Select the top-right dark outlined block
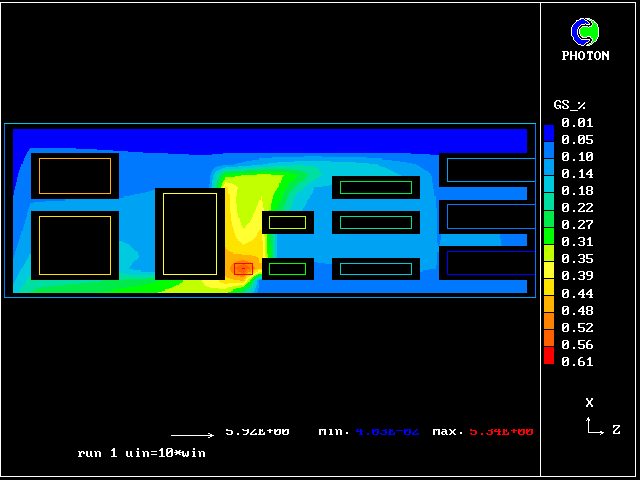 point(490,170)
